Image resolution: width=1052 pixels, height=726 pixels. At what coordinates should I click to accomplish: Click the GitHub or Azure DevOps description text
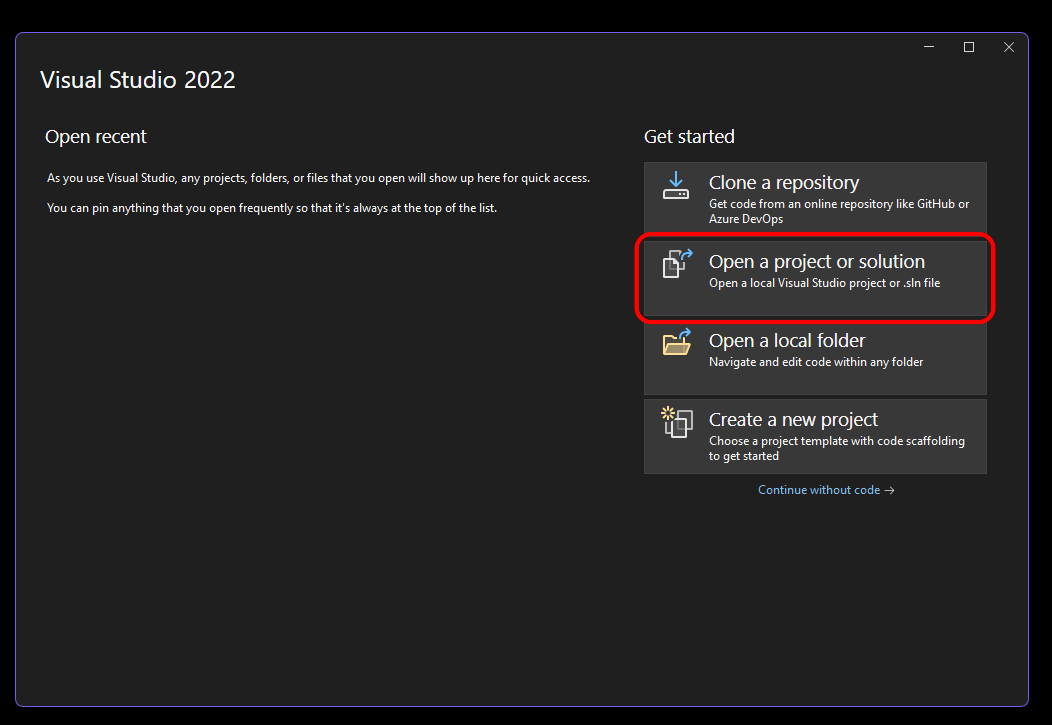(838, 211)
